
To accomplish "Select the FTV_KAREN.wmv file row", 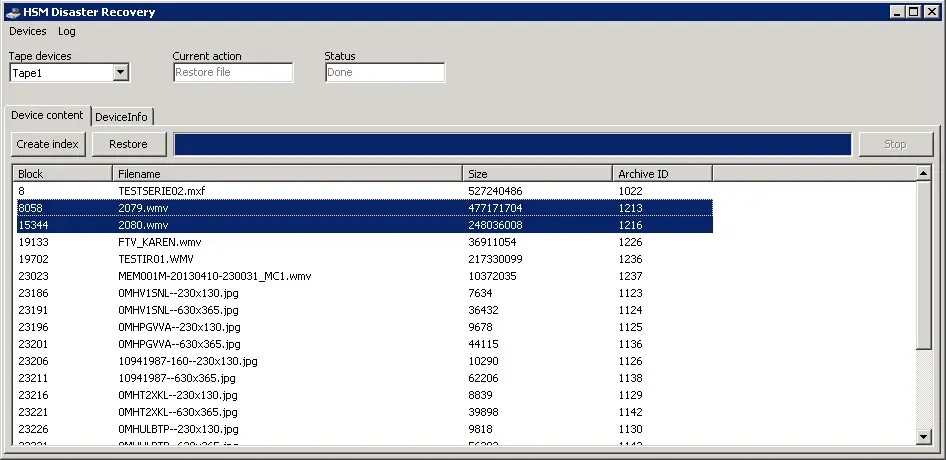I will tap(159, 242).
